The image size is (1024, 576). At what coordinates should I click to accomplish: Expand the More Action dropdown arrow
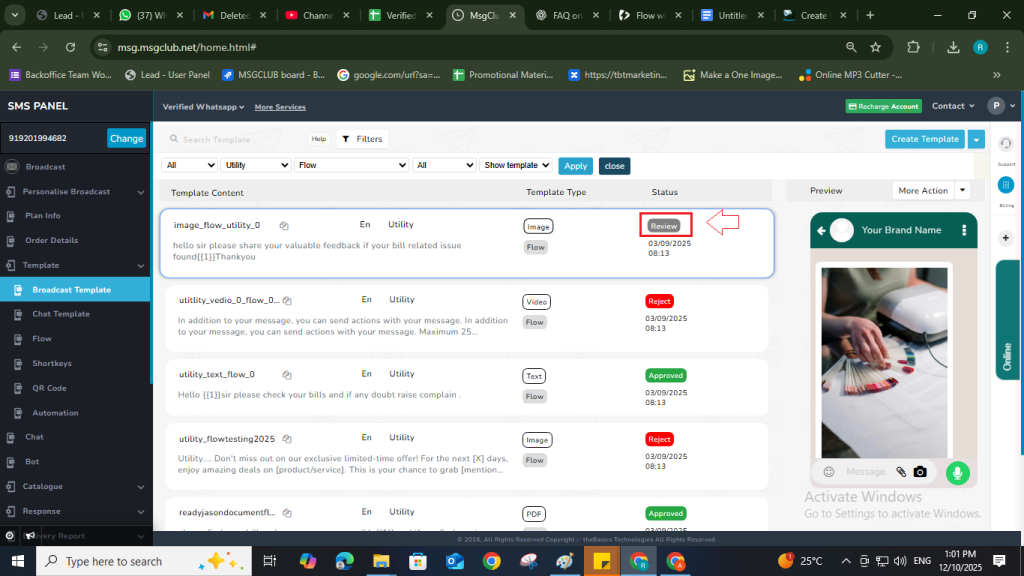[x=962, y=190]
